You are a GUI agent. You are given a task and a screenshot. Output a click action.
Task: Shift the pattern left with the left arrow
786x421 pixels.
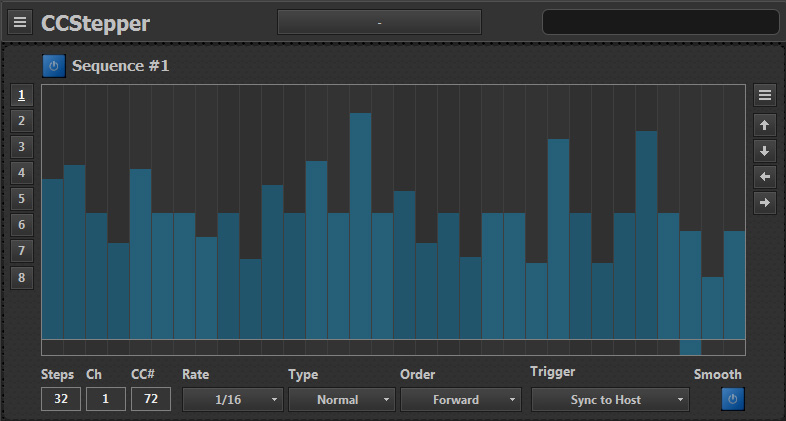(764, 177)
